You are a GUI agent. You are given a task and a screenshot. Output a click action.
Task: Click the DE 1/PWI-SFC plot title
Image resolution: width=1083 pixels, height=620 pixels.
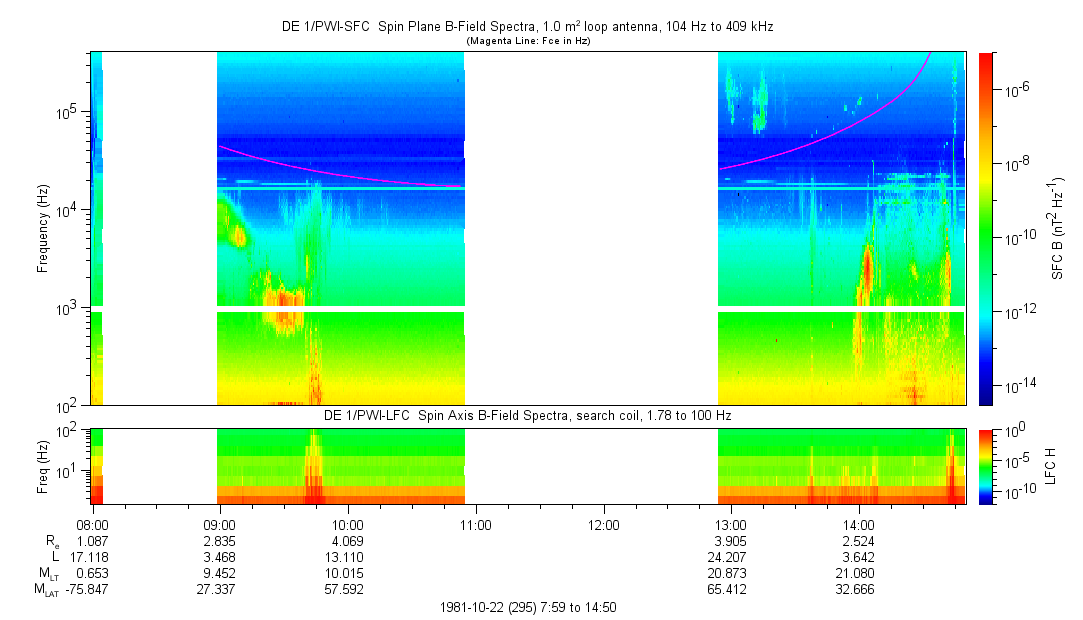527,27
